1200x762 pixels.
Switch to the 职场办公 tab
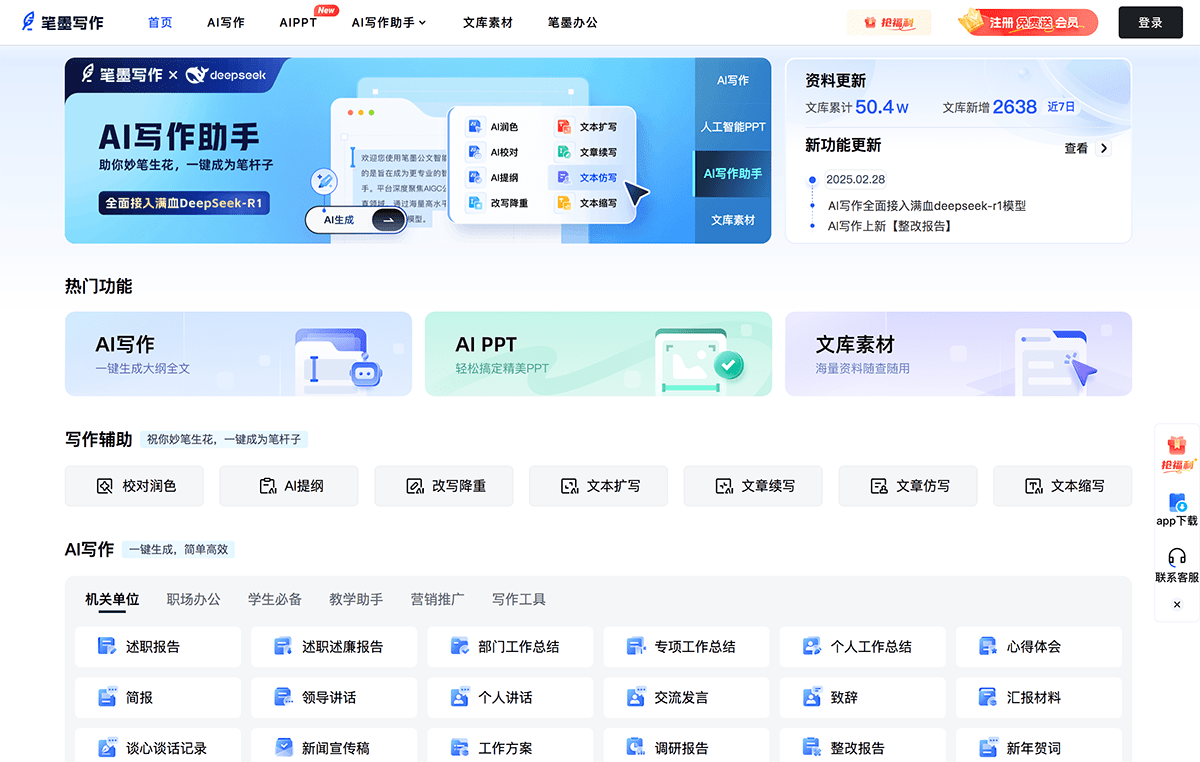point(193,599)
